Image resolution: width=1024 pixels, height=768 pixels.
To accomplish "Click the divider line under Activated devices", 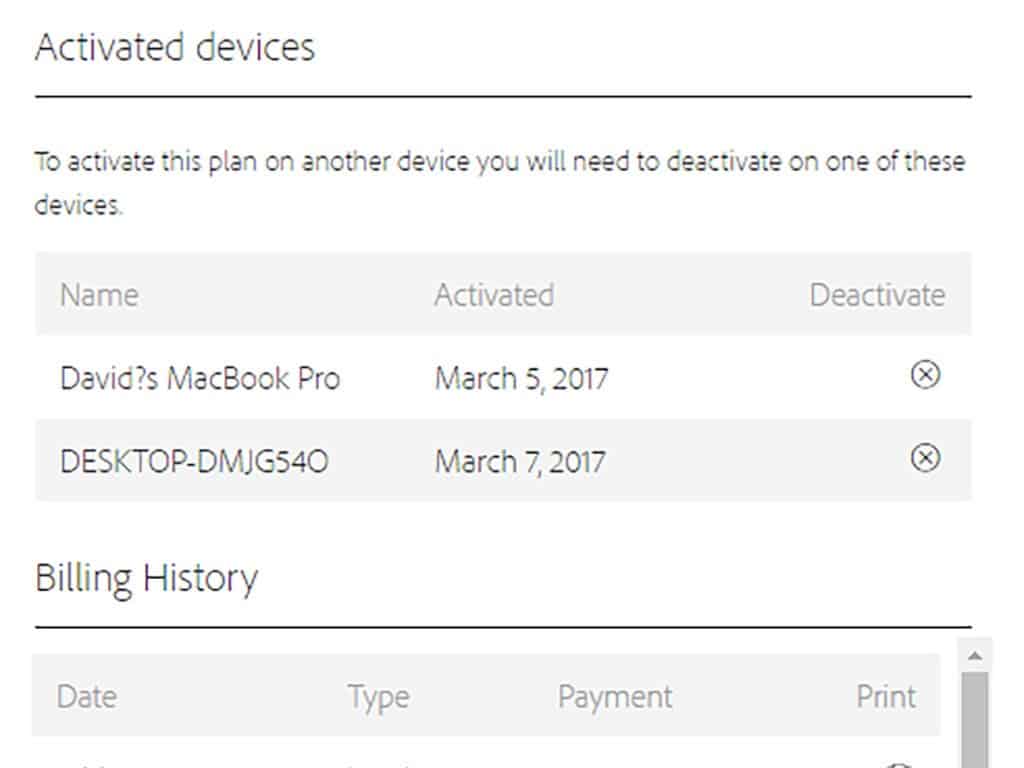I will [x=503, y=97].
